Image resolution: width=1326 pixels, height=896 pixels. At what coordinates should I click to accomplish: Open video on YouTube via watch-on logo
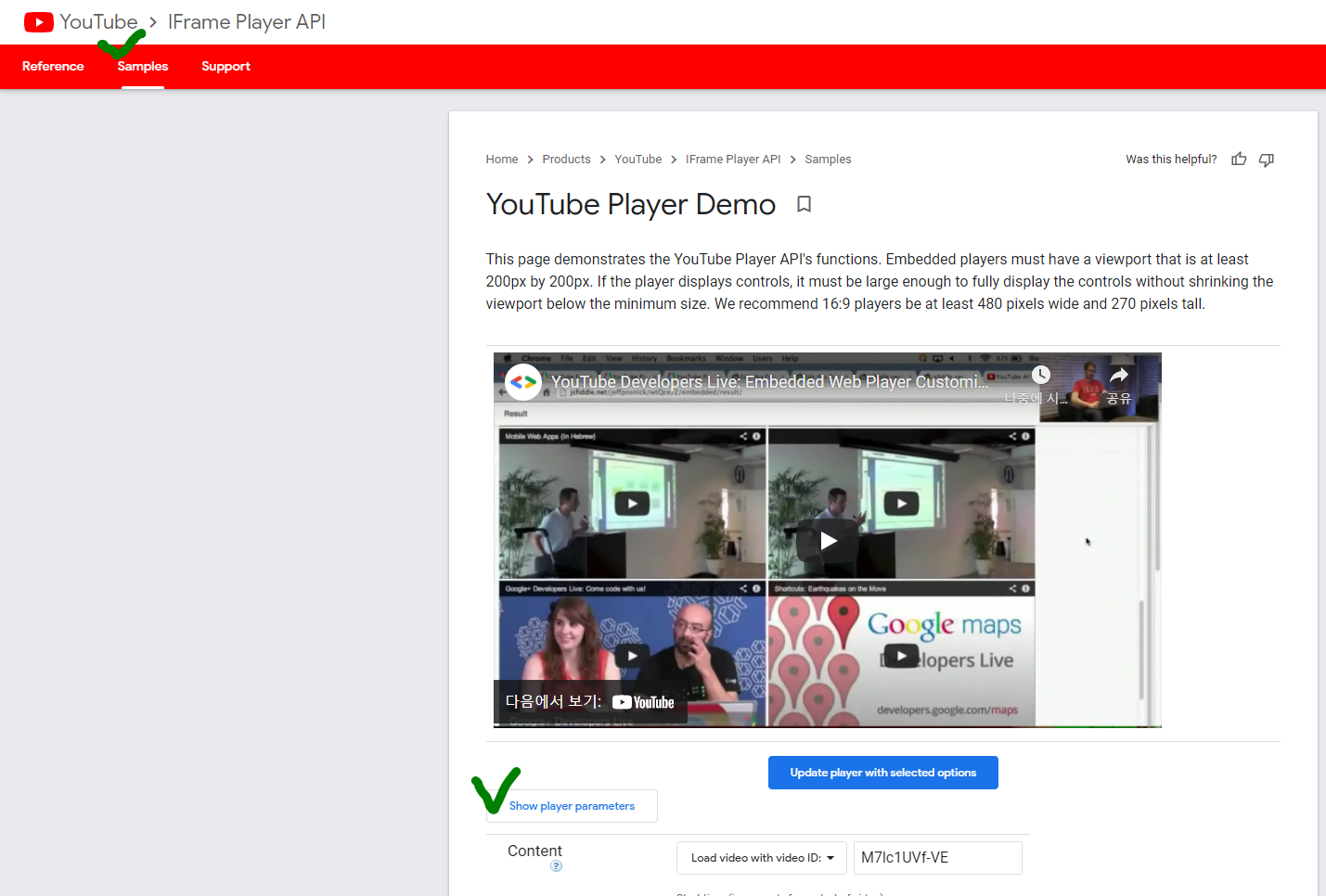pos(643,702)
